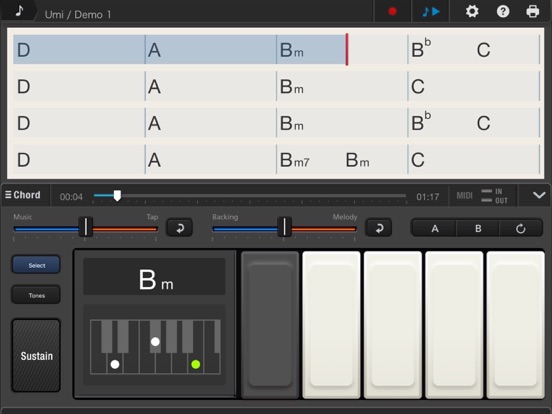Toggle the A-B repeat loop icon
This screenshot has height=414, width=552.
(521, 228)
